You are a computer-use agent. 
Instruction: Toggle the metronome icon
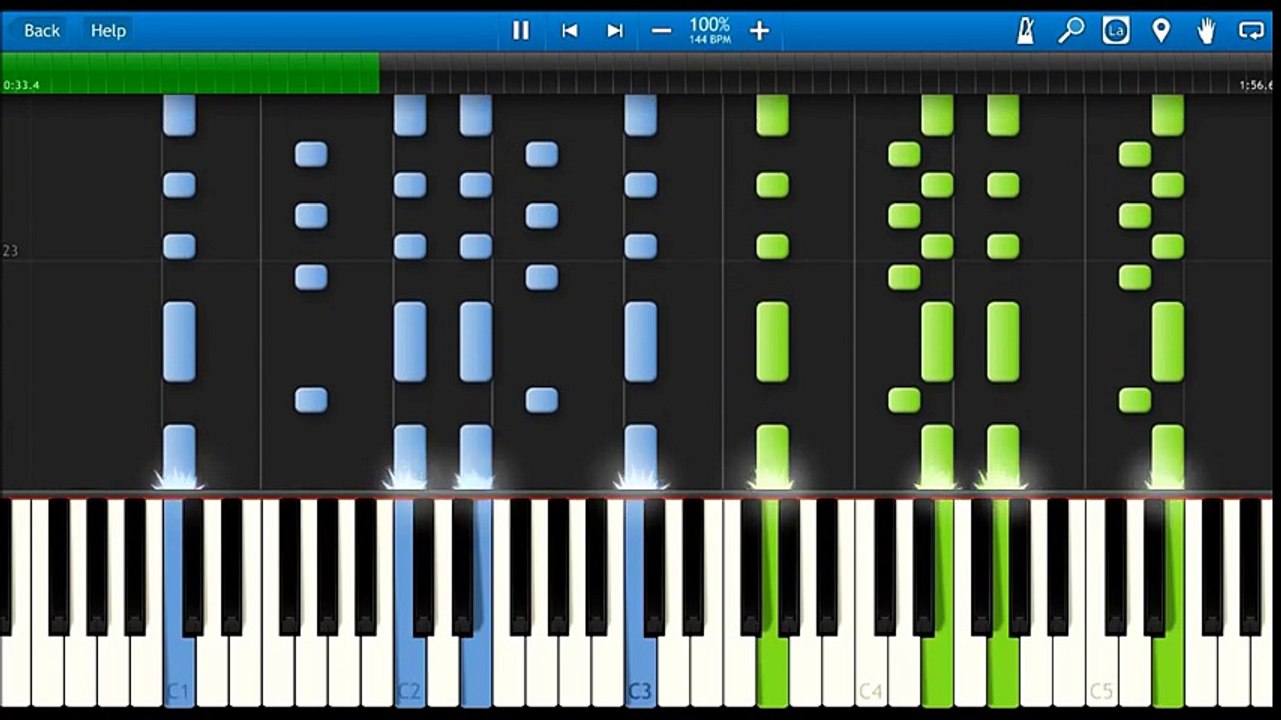(1026, 31)
